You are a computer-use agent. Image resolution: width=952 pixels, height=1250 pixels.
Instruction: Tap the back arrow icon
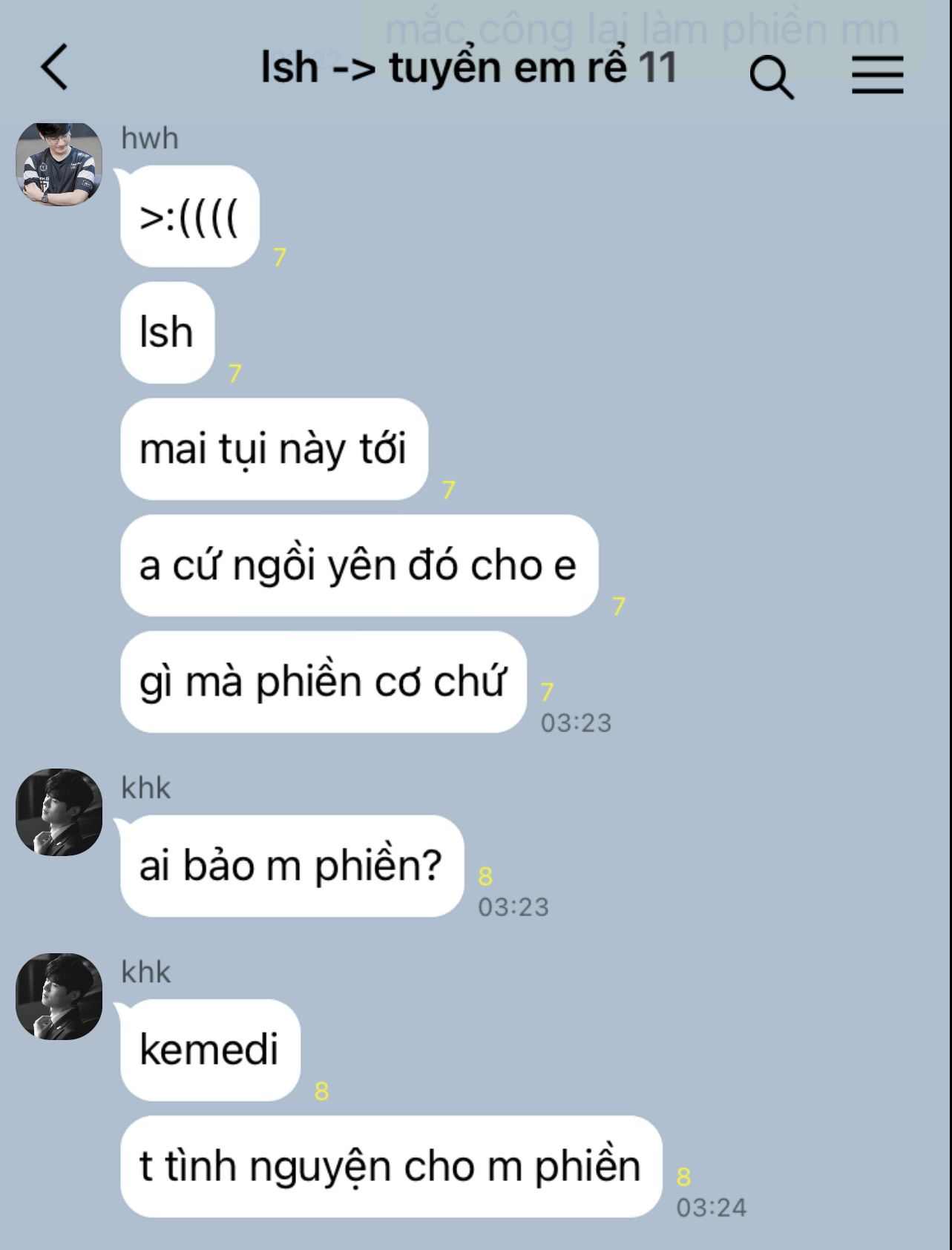pyautogui.click(x=54, y=67)
